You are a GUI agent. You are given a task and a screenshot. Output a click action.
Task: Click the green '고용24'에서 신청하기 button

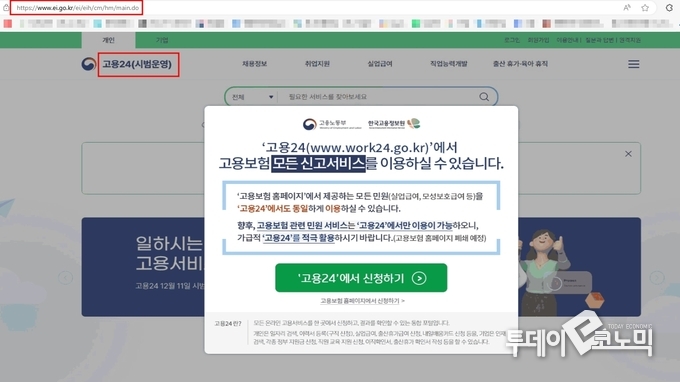coord(361,278)
